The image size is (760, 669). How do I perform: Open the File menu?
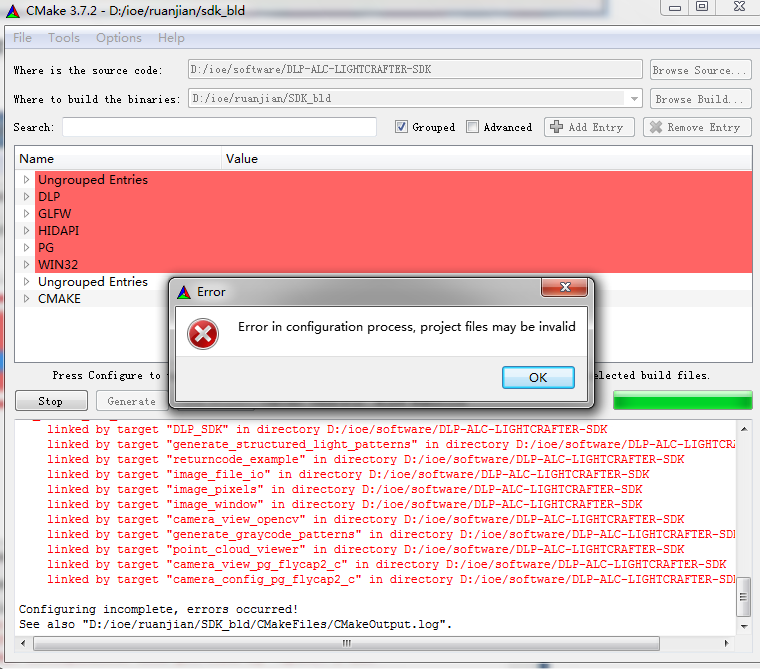(22, 38)
